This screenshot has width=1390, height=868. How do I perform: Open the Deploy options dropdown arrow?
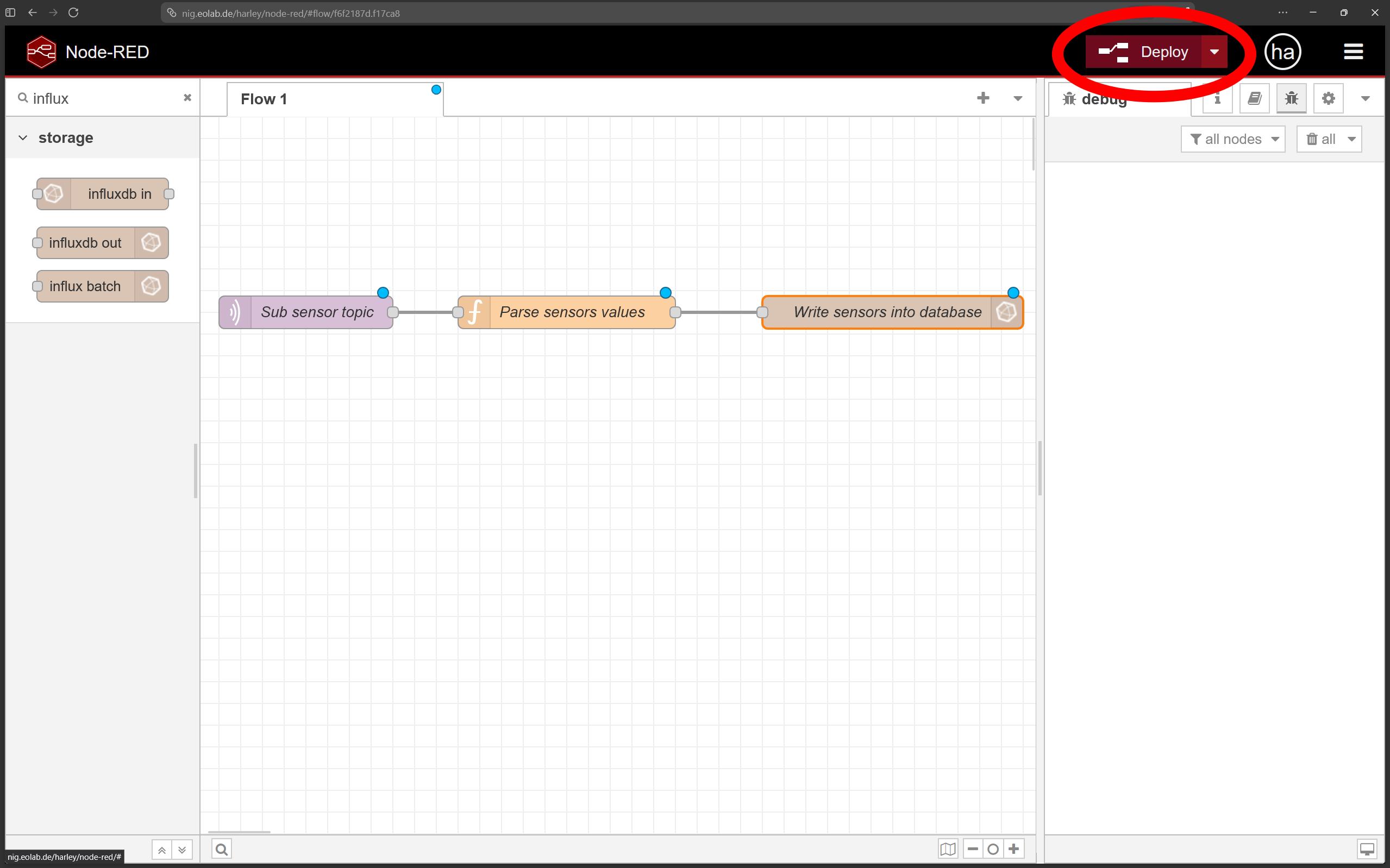pos(1214,52)
